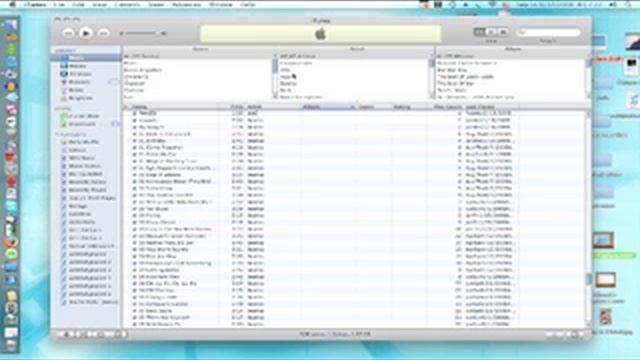Viewport: 640px width, 360px height.
Task: Open the 90's Music smart playlist
Action: pyautogui.click(x=86, y=158)
